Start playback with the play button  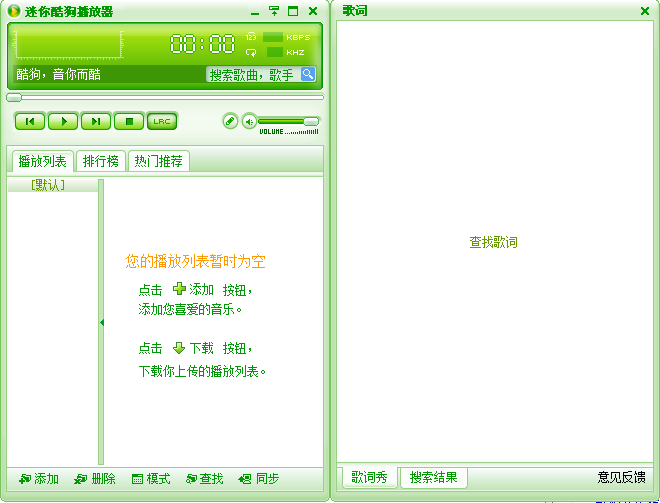click(x=63, y=122)
